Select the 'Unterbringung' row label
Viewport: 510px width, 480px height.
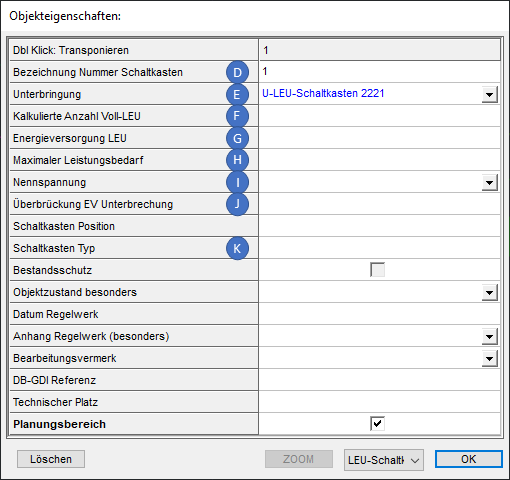tap(47, 94)
